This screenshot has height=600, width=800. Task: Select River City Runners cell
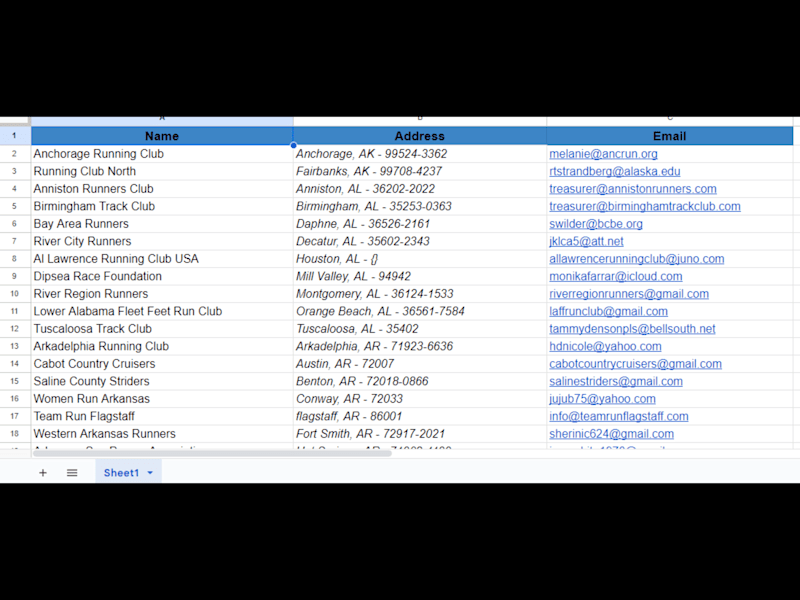pos(162,241)
